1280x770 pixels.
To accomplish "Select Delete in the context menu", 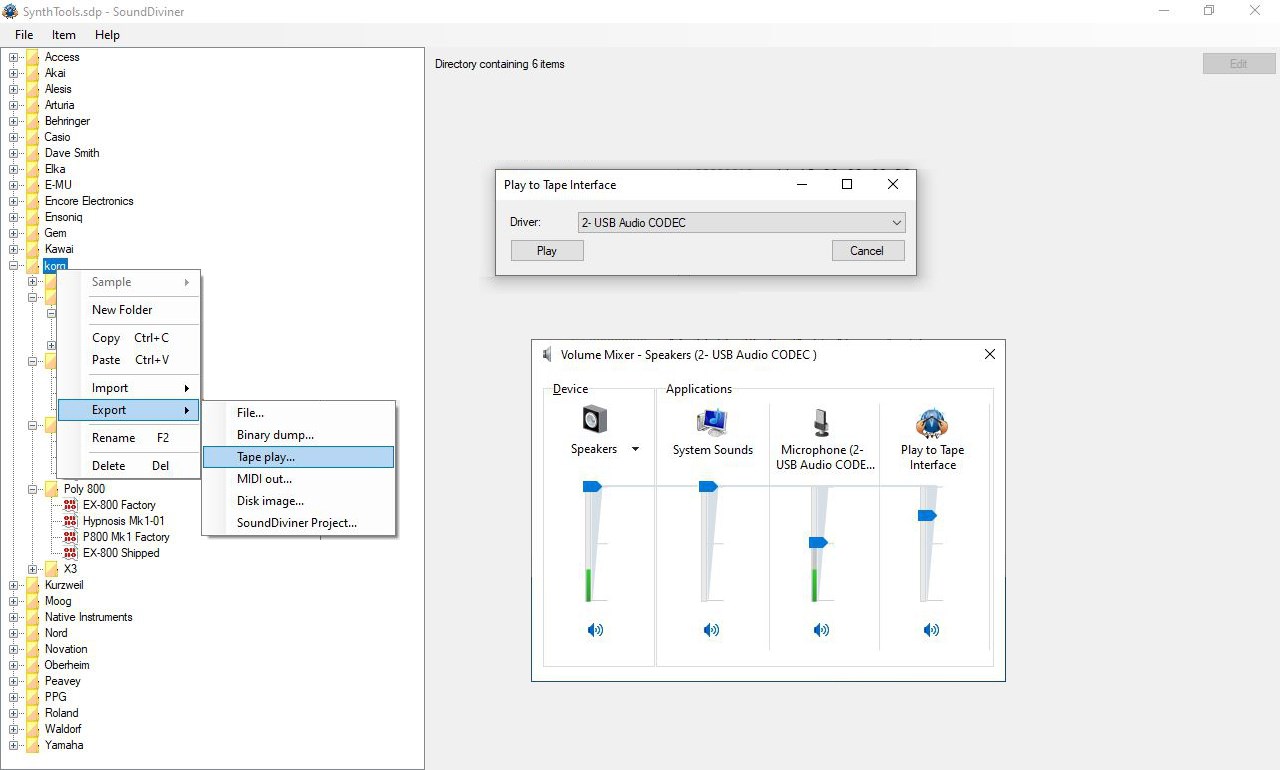I will click(x=128, y=466).
